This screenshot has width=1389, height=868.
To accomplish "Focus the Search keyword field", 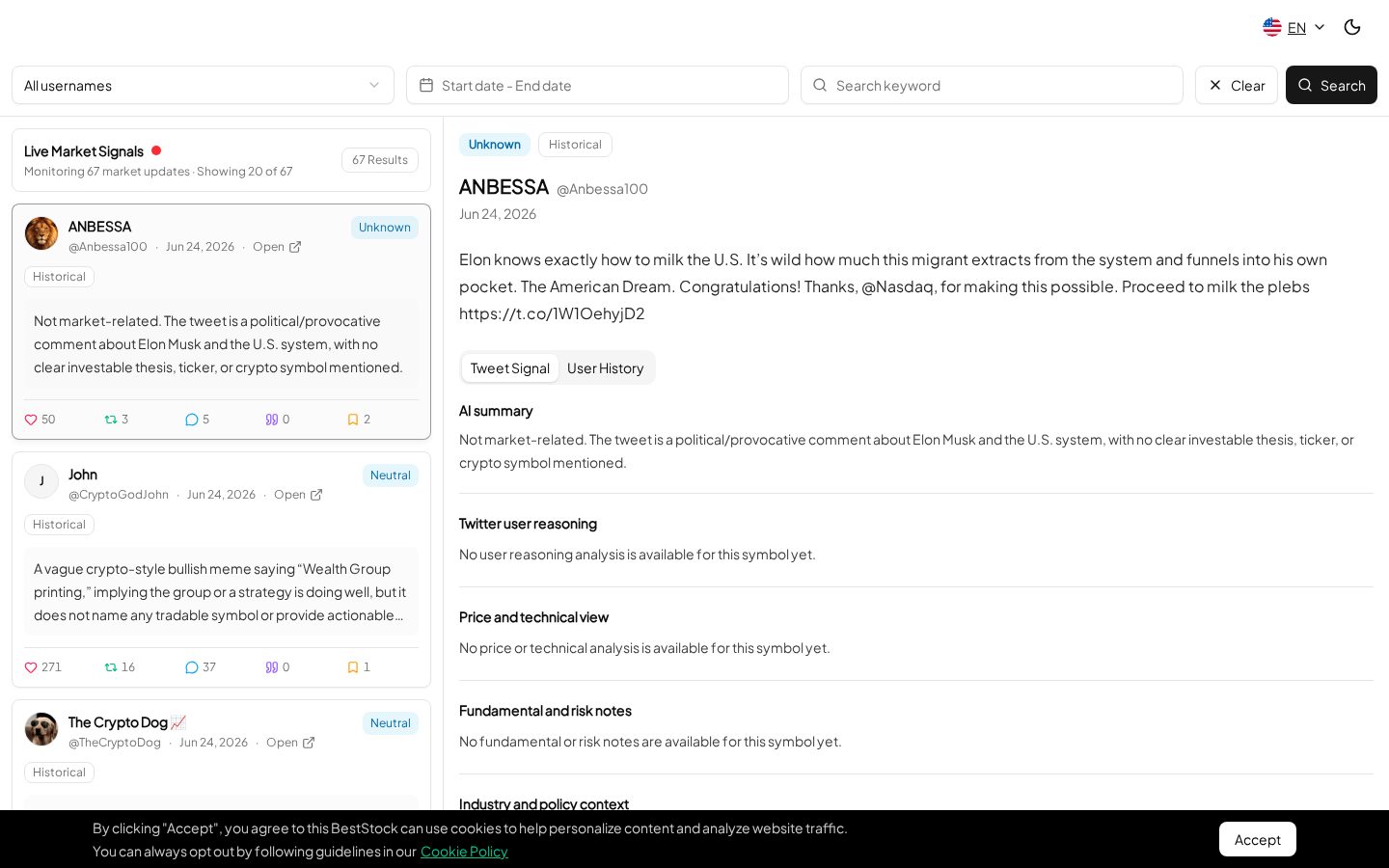I will 992,85.
